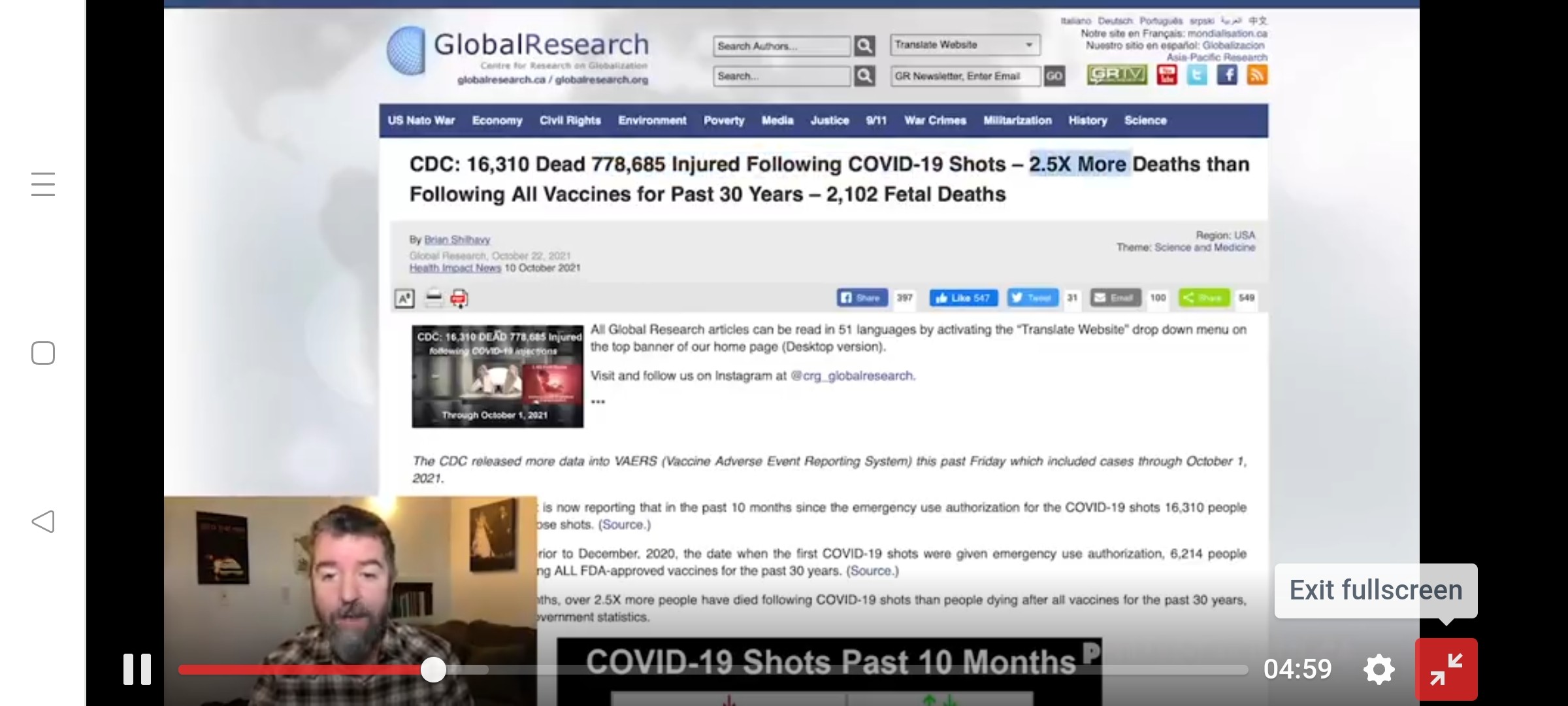Tap the Android recent apps menu icon

click(43, 184)
